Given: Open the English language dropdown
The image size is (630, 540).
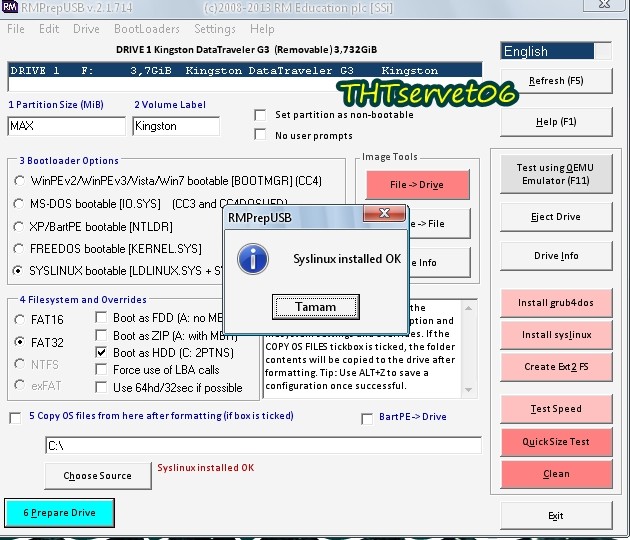Looking at the screenshot, I should (x=556, y=51).
